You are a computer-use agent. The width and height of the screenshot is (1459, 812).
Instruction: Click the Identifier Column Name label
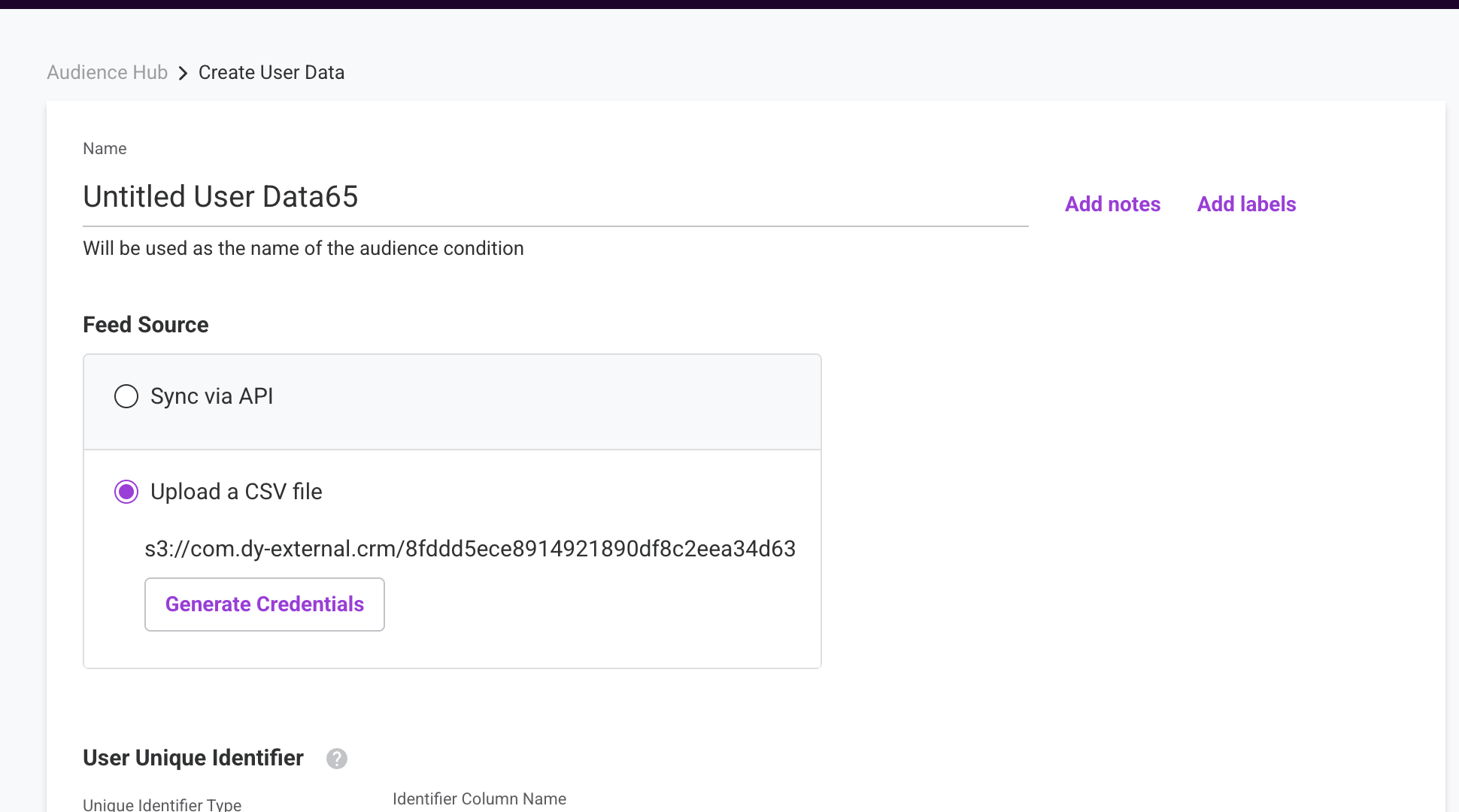pyautogui.click(x=479, y=799)
